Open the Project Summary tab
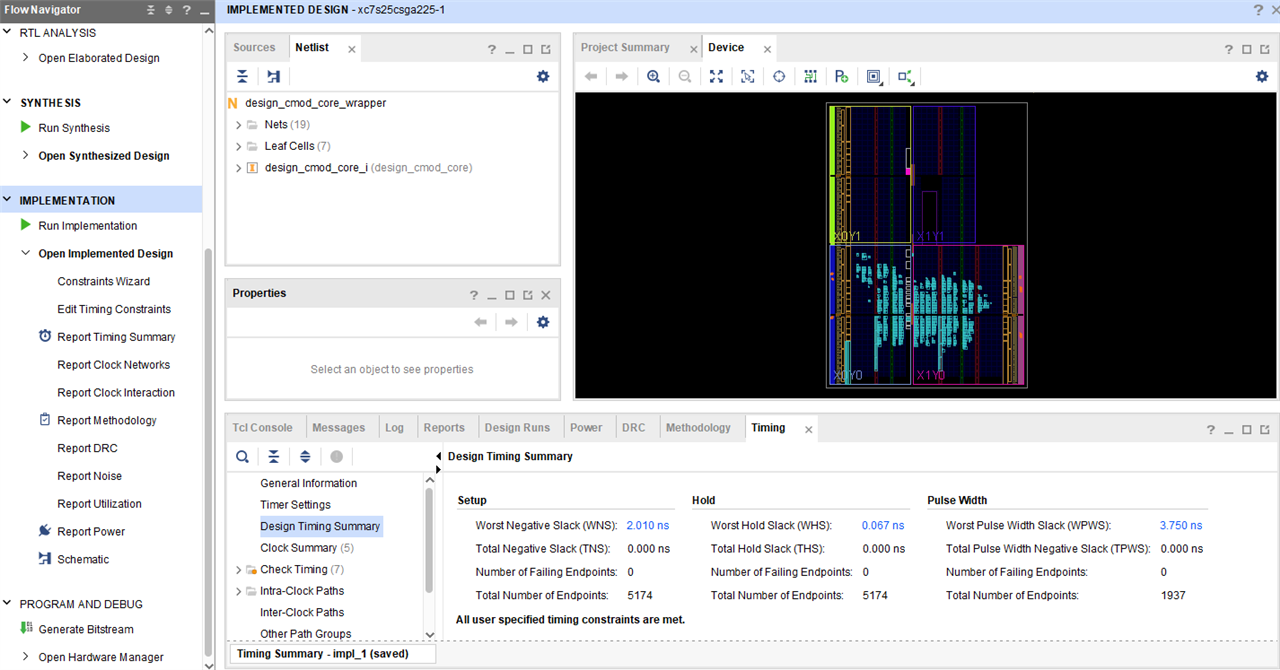 pyautogui.click(x=624, y=48)
